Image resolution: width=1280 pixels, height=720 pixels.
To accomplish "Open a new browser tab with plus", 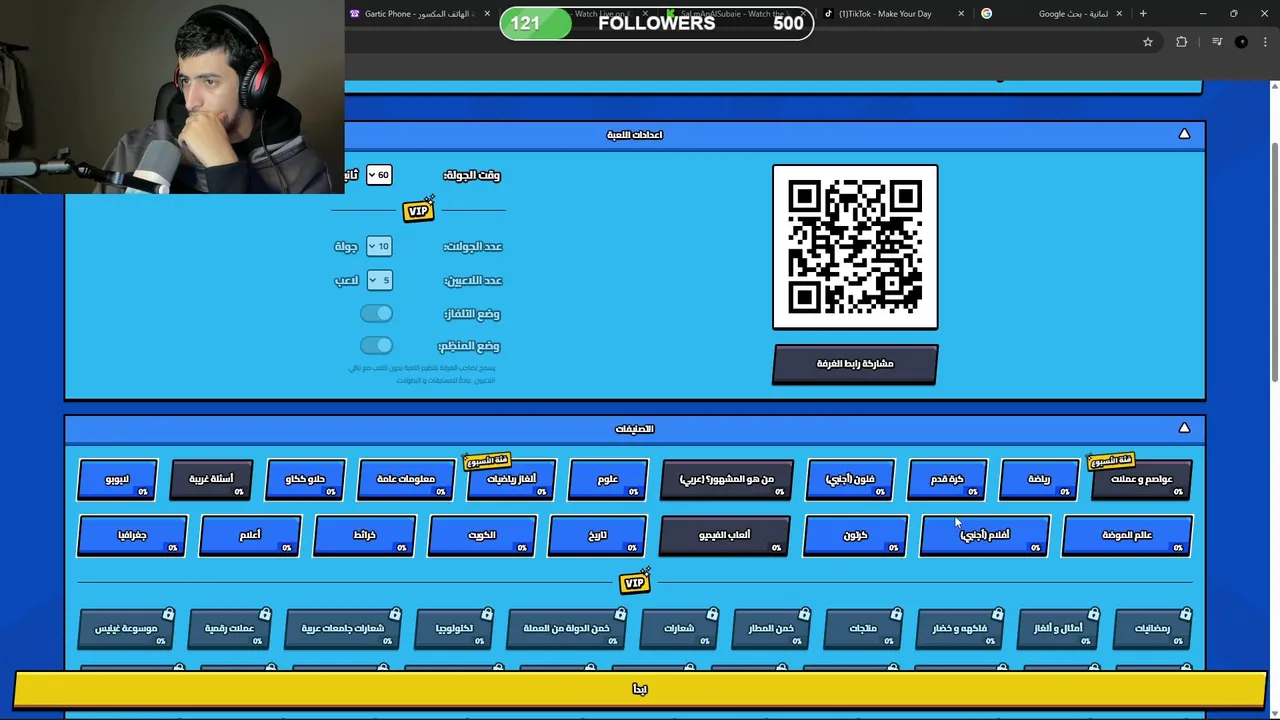I will coord(1143,14).
